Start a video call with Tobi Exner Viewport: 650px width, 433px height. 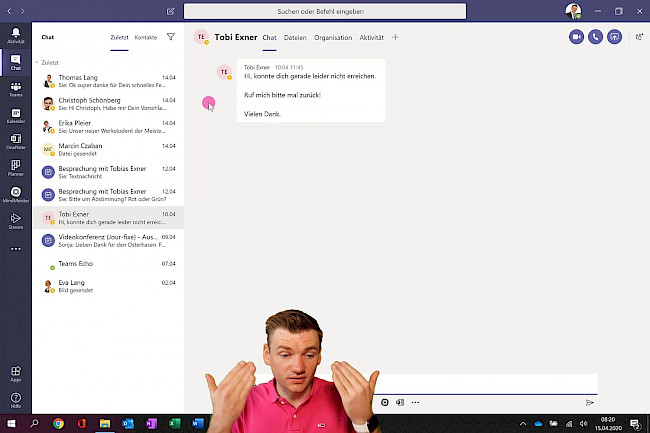click(x=576, y=37)
